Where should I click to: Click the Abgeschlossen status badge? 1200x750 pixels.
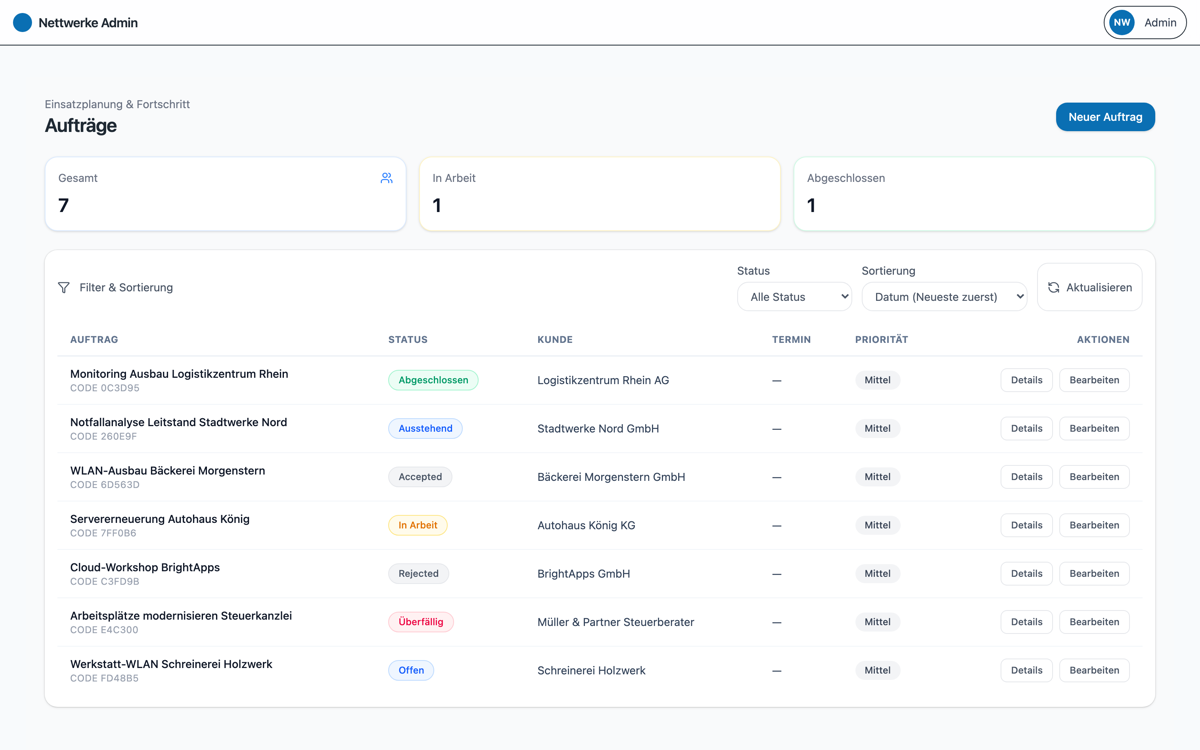pyautogui.click(x=433, y=380)
